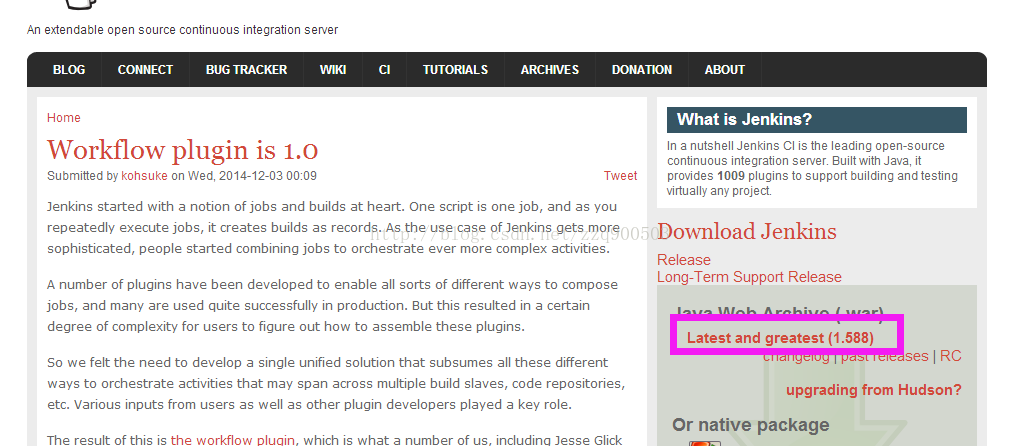The width and height of the screenshot is (1022, 446).
Task: Download Latest and greatest (1.588) war
Action: pyautogui.click(x=780, y=338)
